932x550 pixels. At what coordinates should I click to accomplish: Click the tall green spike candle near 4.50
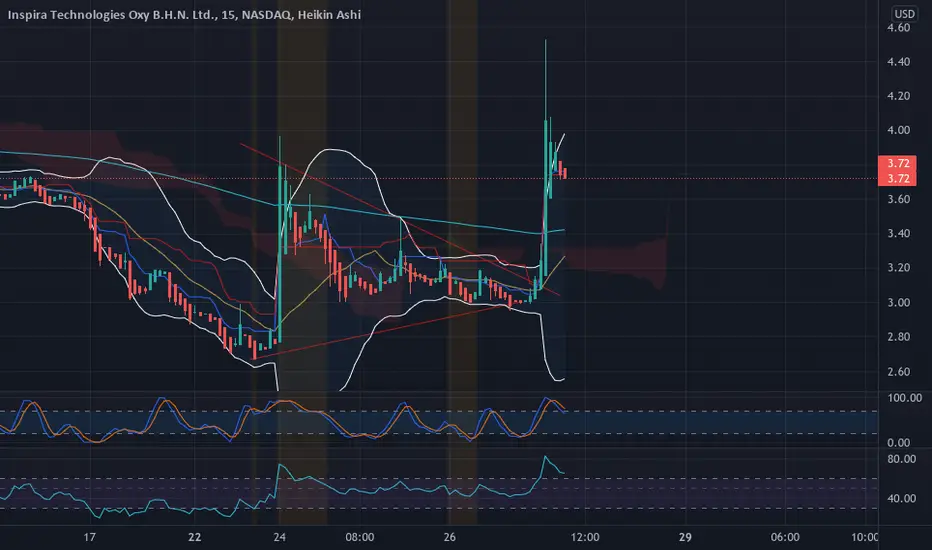point(546,158)
